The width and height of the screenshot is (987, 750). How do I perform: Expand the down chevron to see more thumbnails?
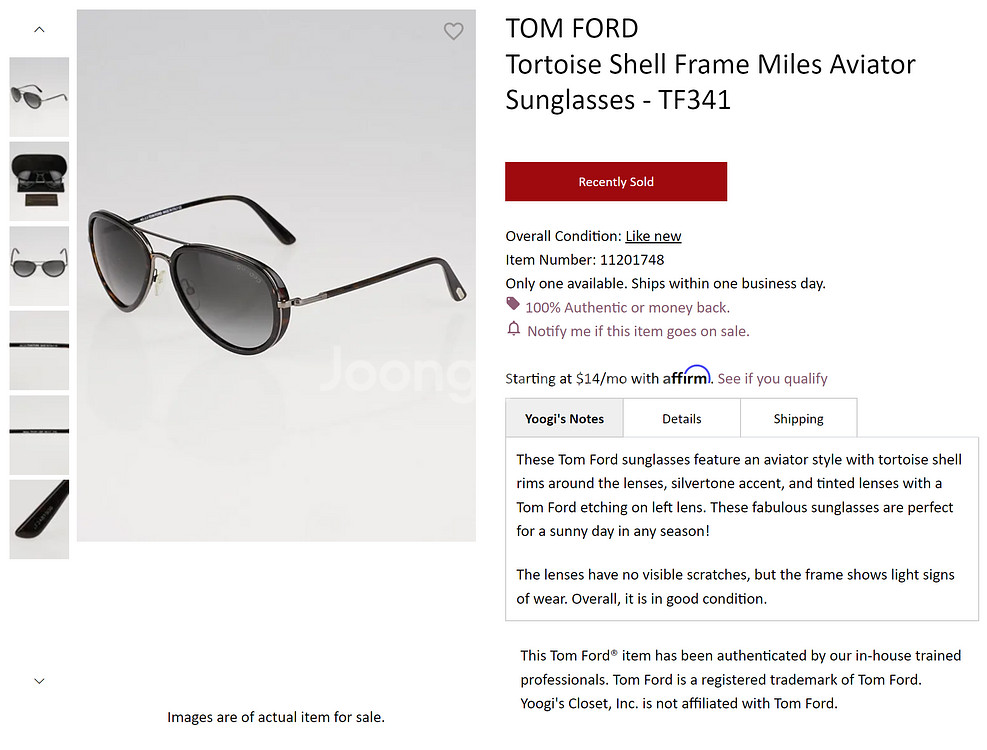point(39,680)
